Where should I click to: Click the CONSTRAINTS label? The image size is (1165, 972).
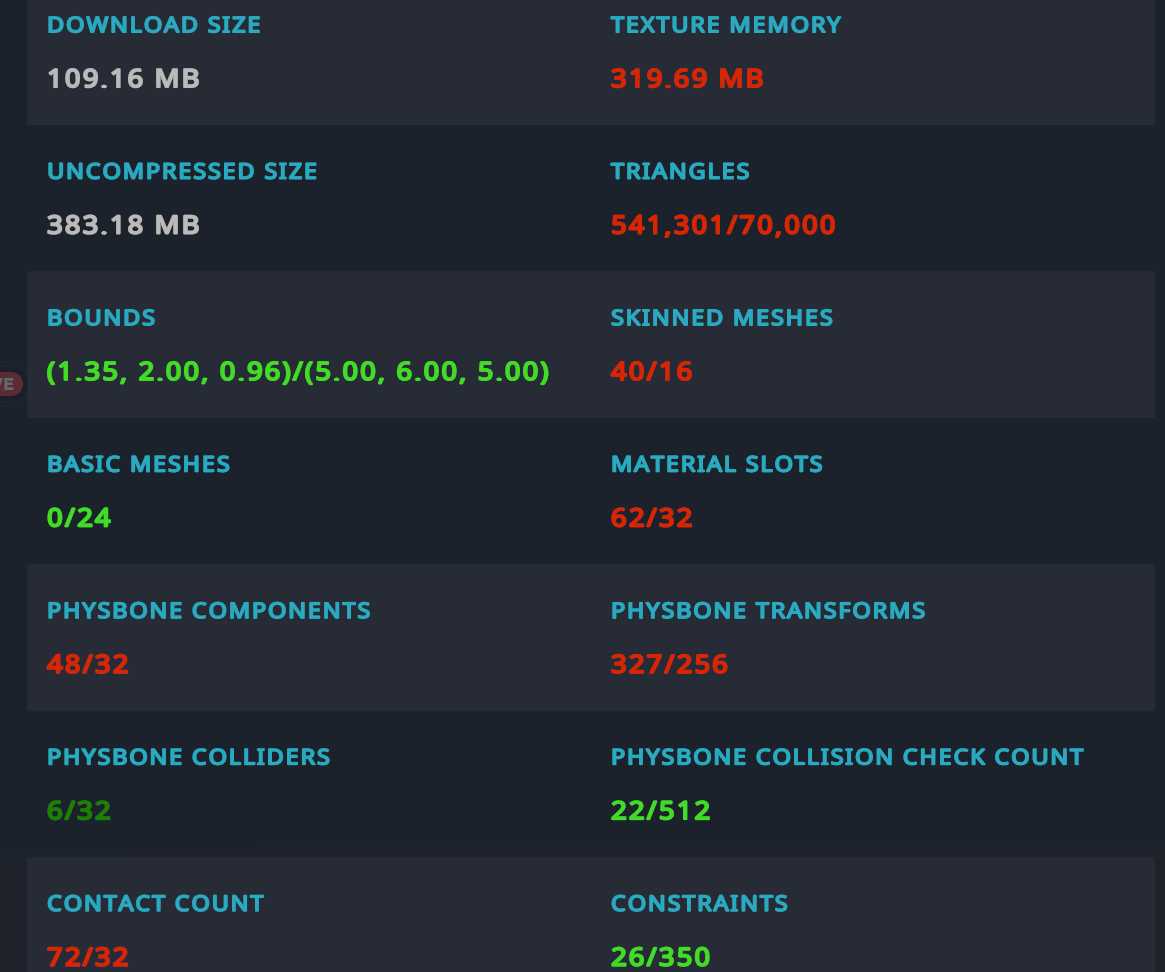tap(699, 903)
